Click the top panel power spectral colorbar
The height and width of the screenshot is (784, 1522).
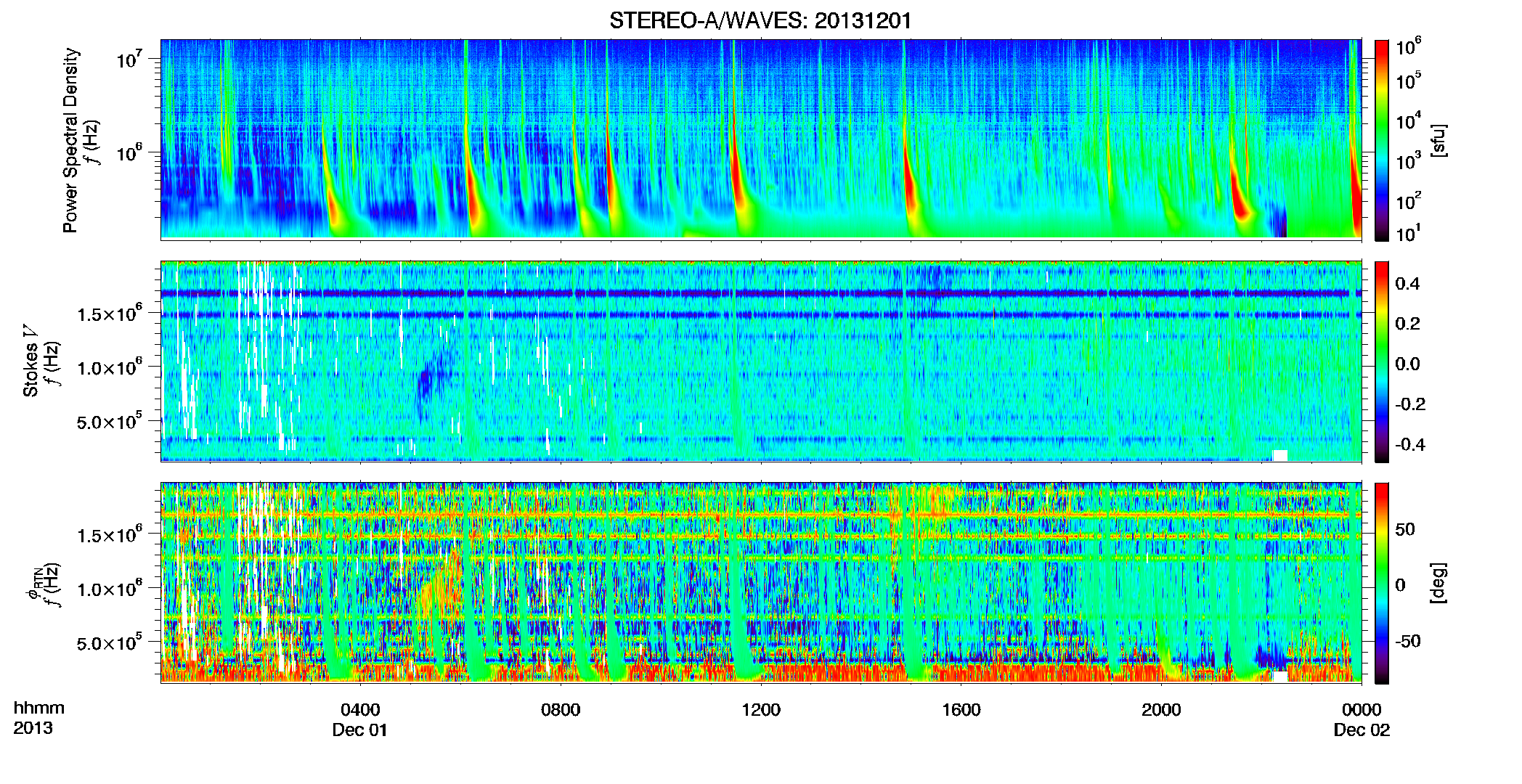pyautogui.click(x=1382, y=140)
